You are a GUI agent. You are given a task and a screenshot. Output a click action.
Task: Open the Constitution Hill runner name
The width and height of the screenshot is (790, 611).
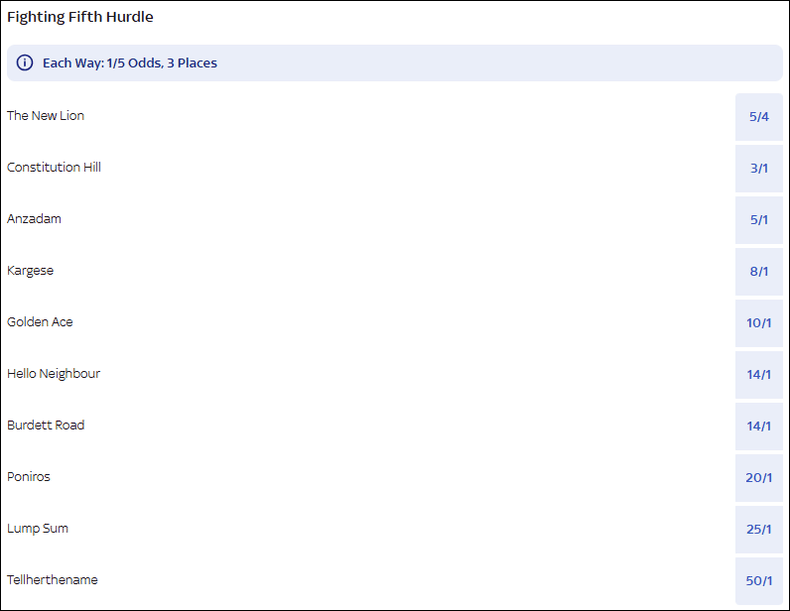point(54,167)
